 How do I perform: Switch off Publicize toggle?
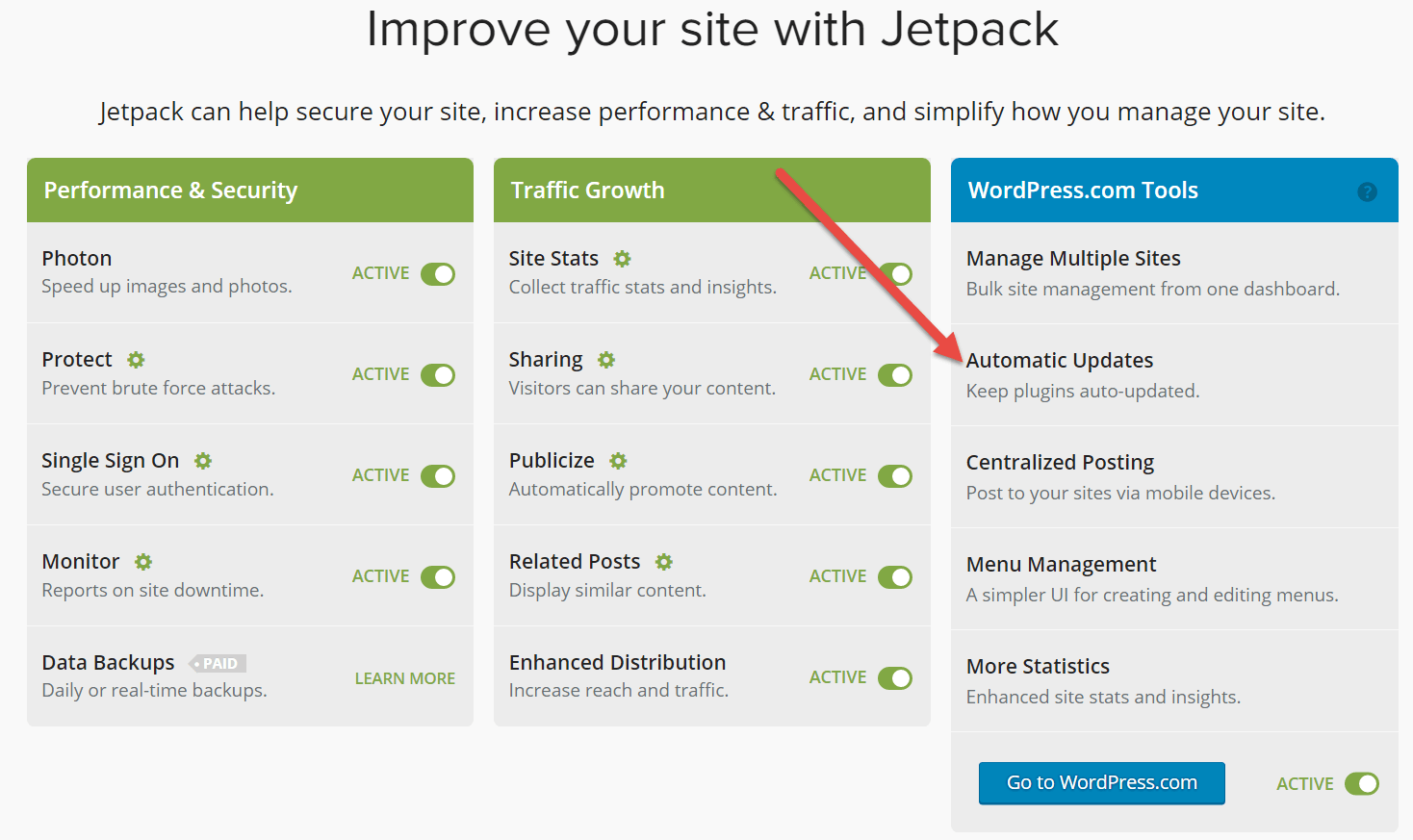coord(895,476)
